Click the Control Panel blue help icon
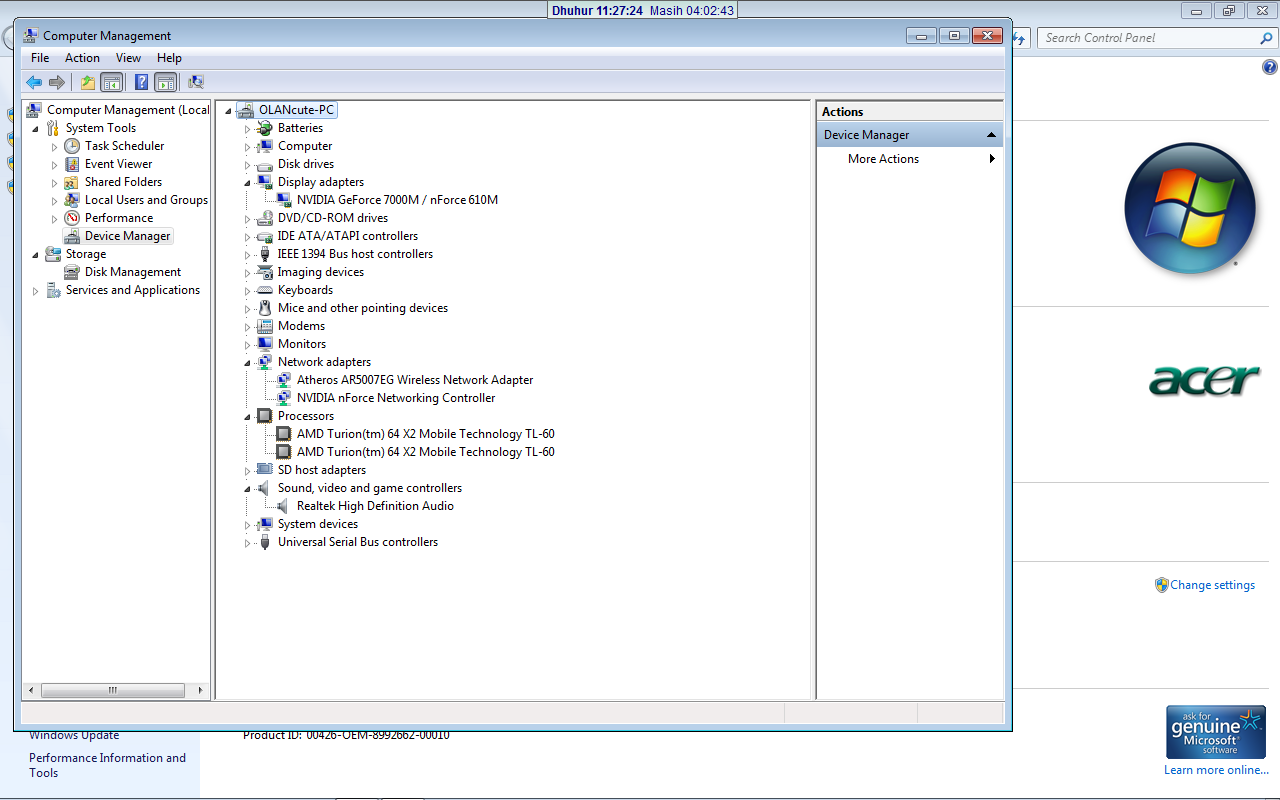Screen dimensions: 1280x800 (1270, 68)
